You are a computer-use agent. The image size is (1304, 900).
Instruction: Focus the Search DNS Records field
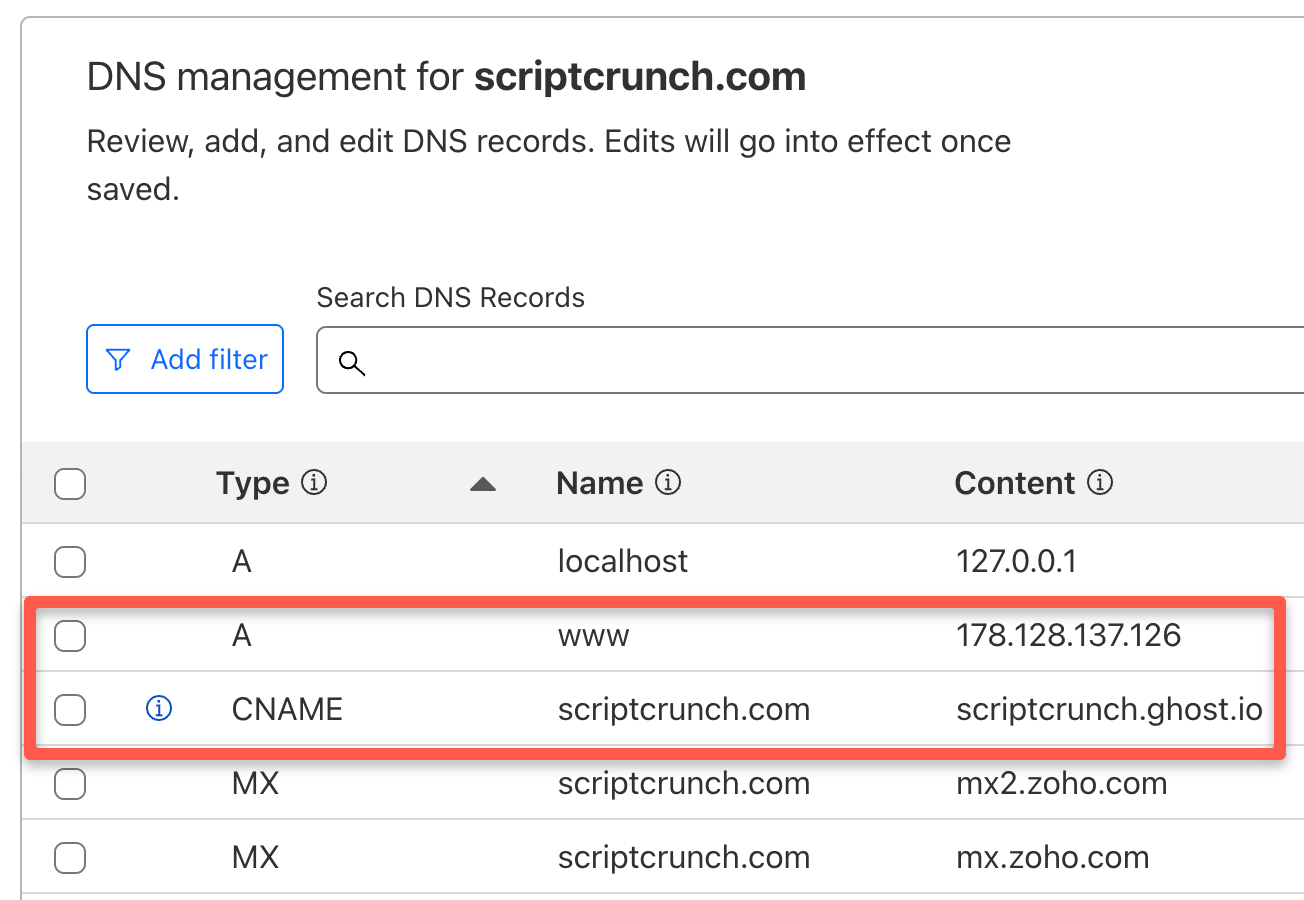(810, 360)
